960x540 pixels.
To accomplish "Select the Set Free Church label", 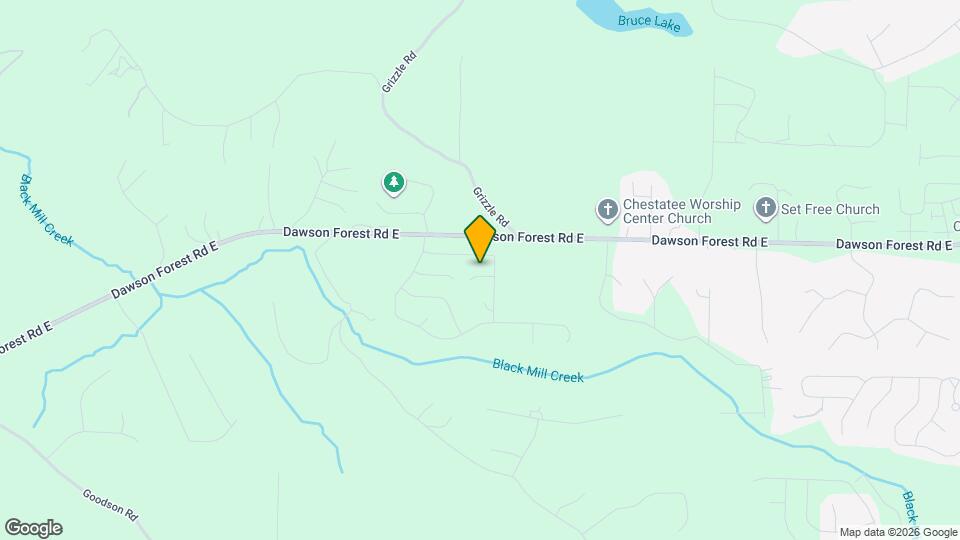I will pyautogui.click(x=830, y=209).
